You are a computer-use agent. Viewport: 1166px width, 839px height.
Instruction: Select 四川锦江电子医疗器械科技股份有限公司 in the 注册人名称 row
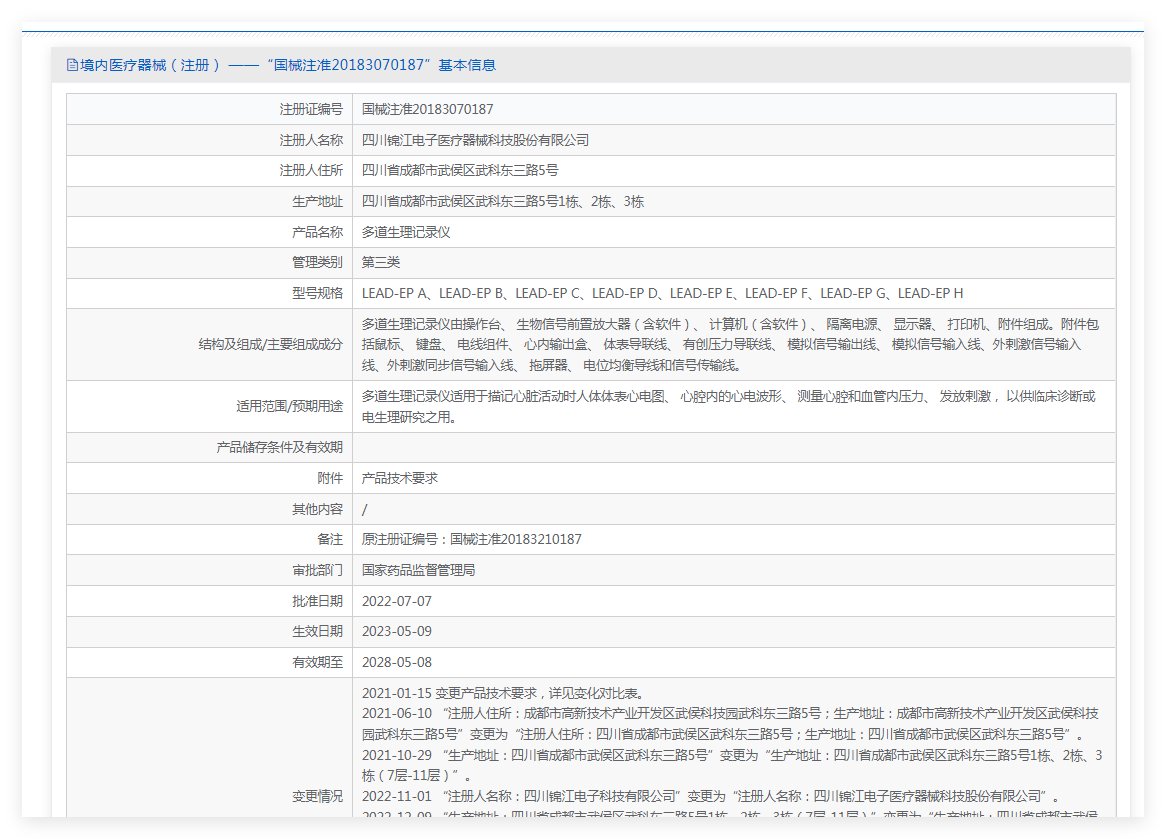tap(475, 141)
